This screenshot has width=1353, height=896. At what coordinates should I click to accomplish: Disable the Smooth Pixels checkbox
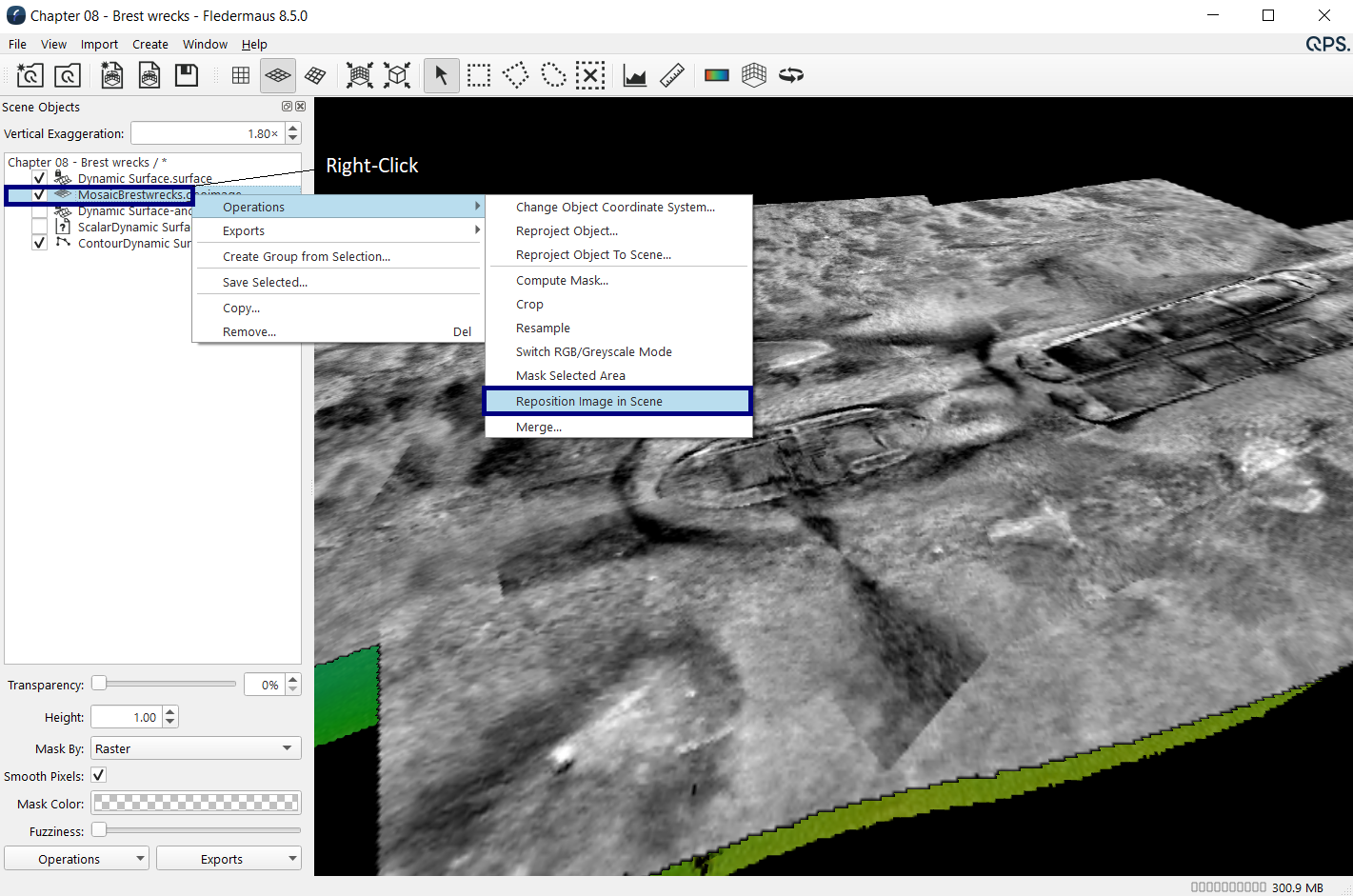99,775
